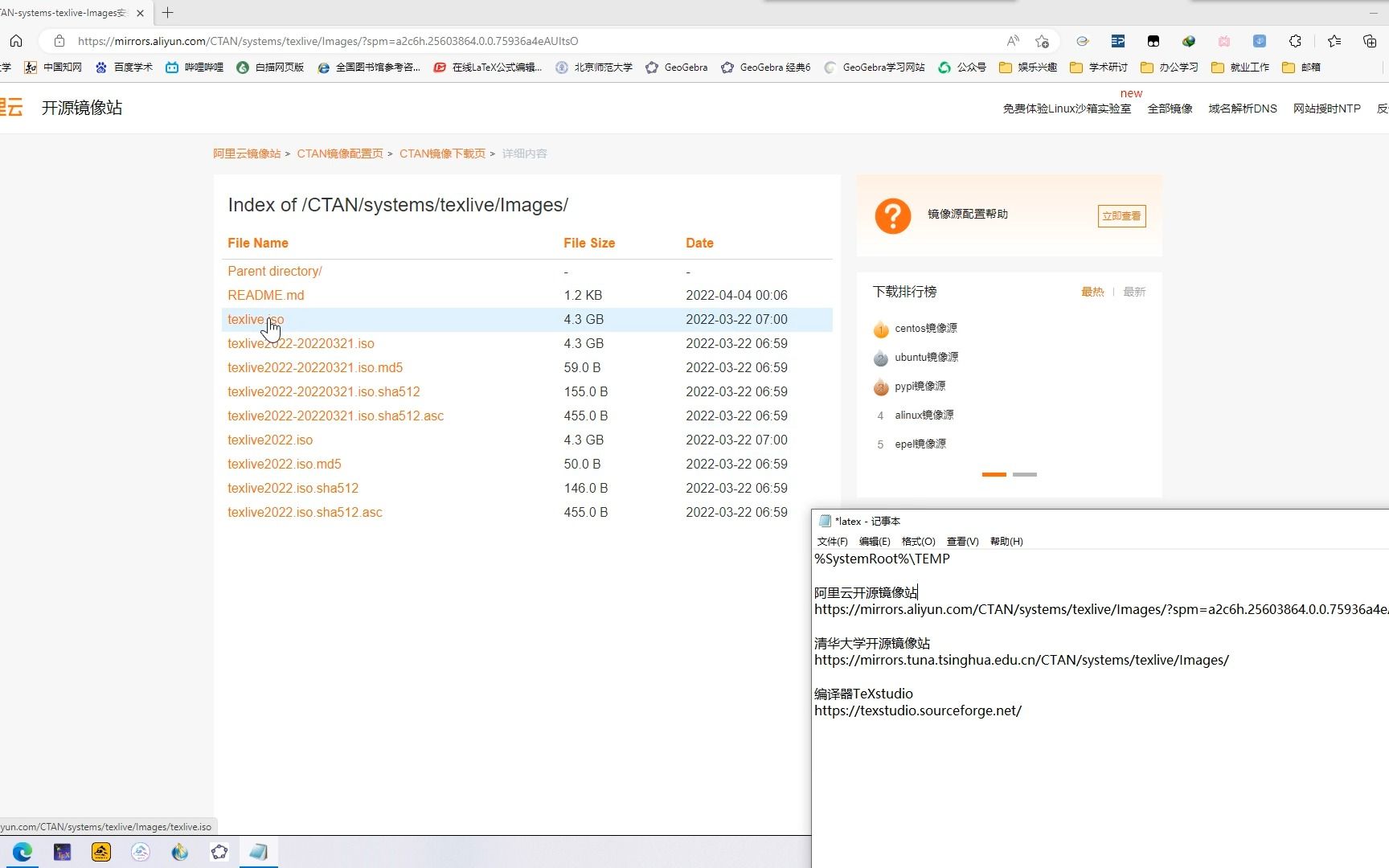Open the TeX application in taskbar

click(x=62, y=852)
